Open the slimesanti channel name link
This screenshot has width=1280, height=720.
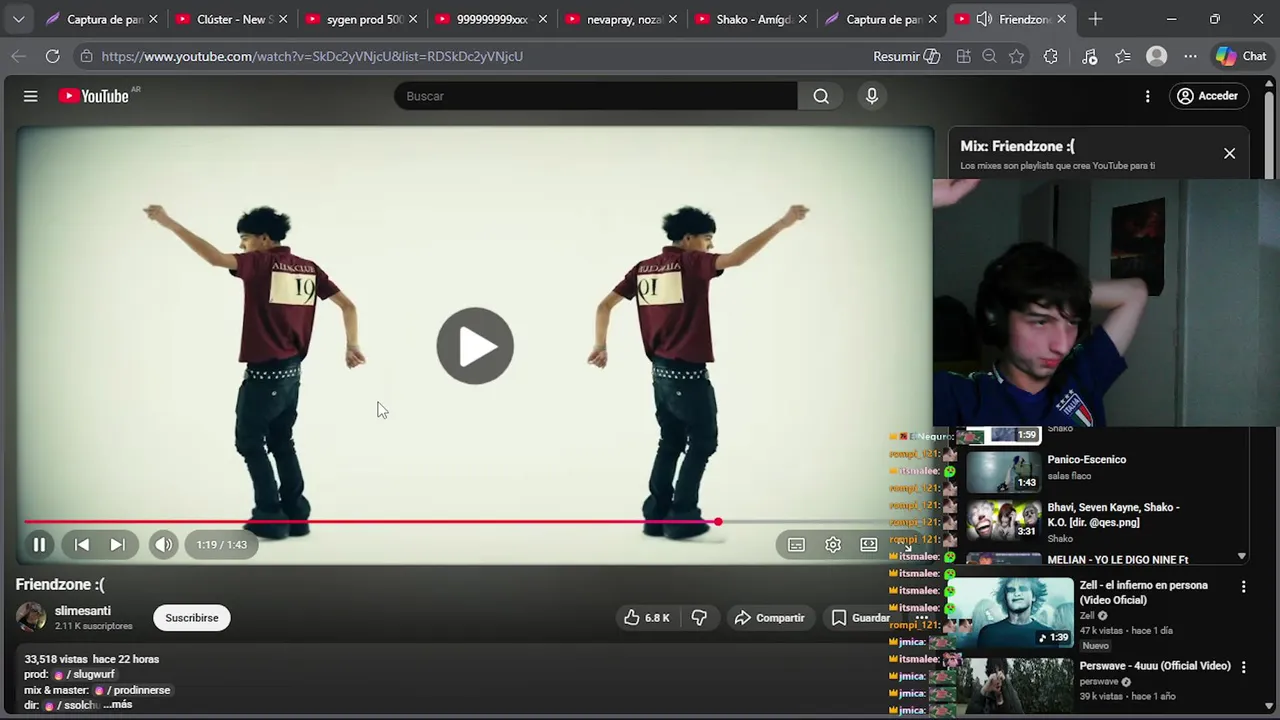(x=83, y=611)
